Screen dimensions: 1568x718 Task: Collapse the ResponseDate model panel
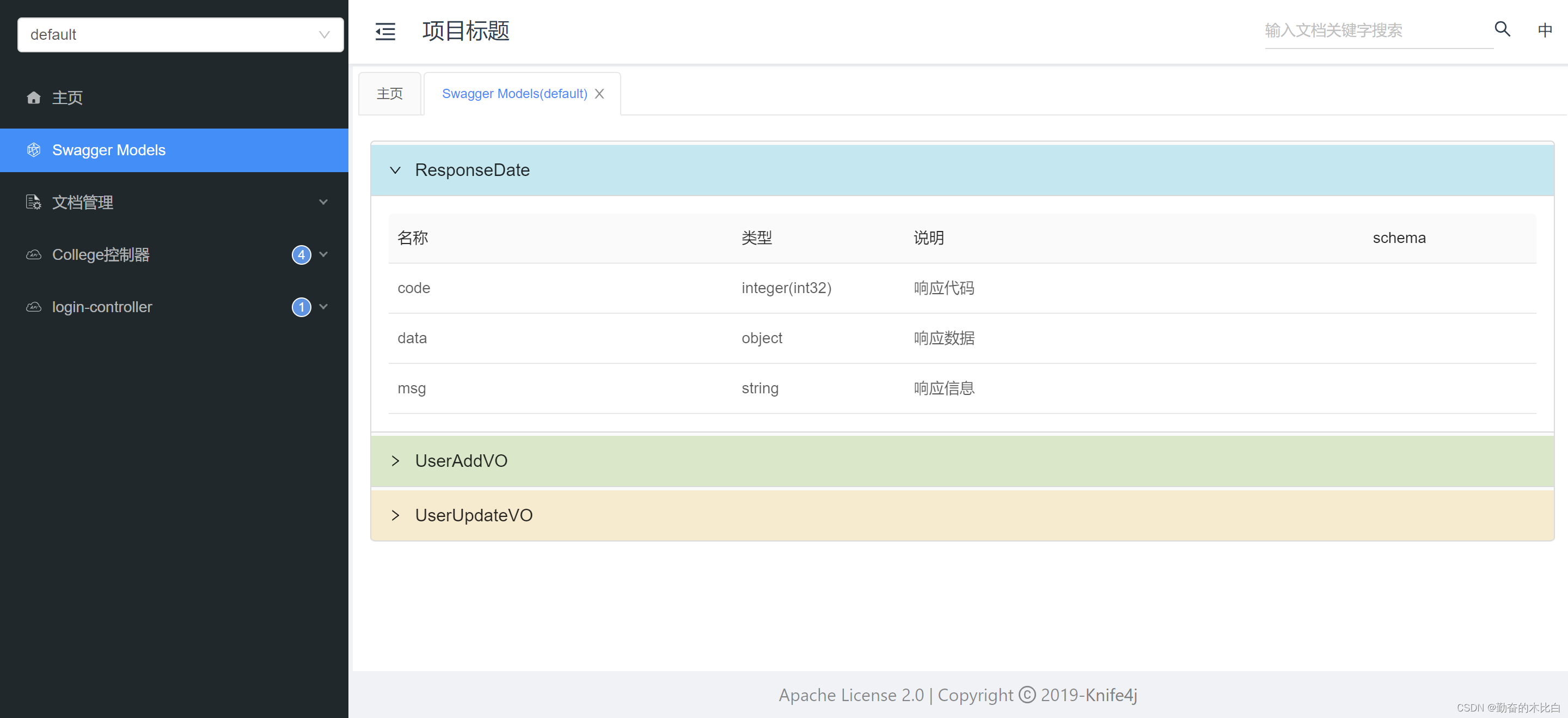[x=396, y=170]
